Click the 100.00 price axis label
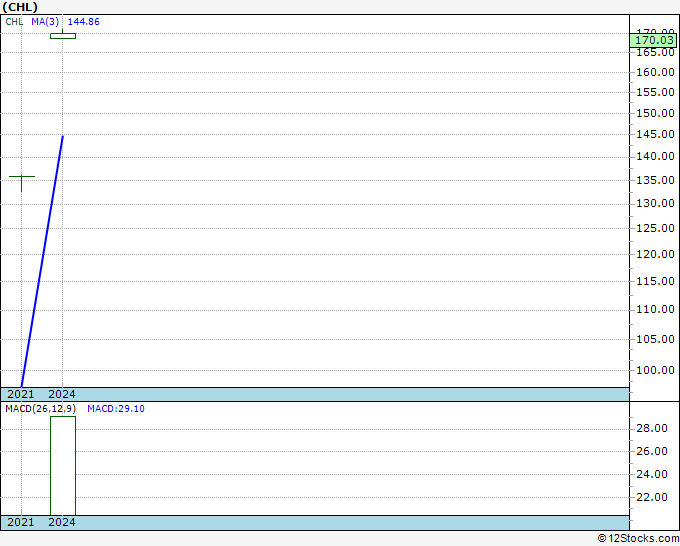The height and width of the screenshot is (546, 680). (655, 370)
